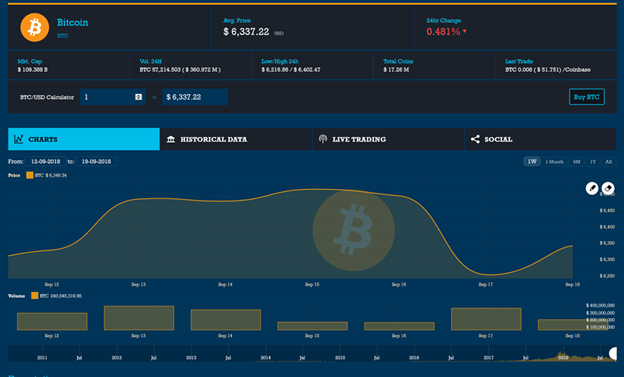The width and height of the screenshot is (624, 377).
Task: Toggle the BTC volume series legend swatch
Action: click(35, 295)
